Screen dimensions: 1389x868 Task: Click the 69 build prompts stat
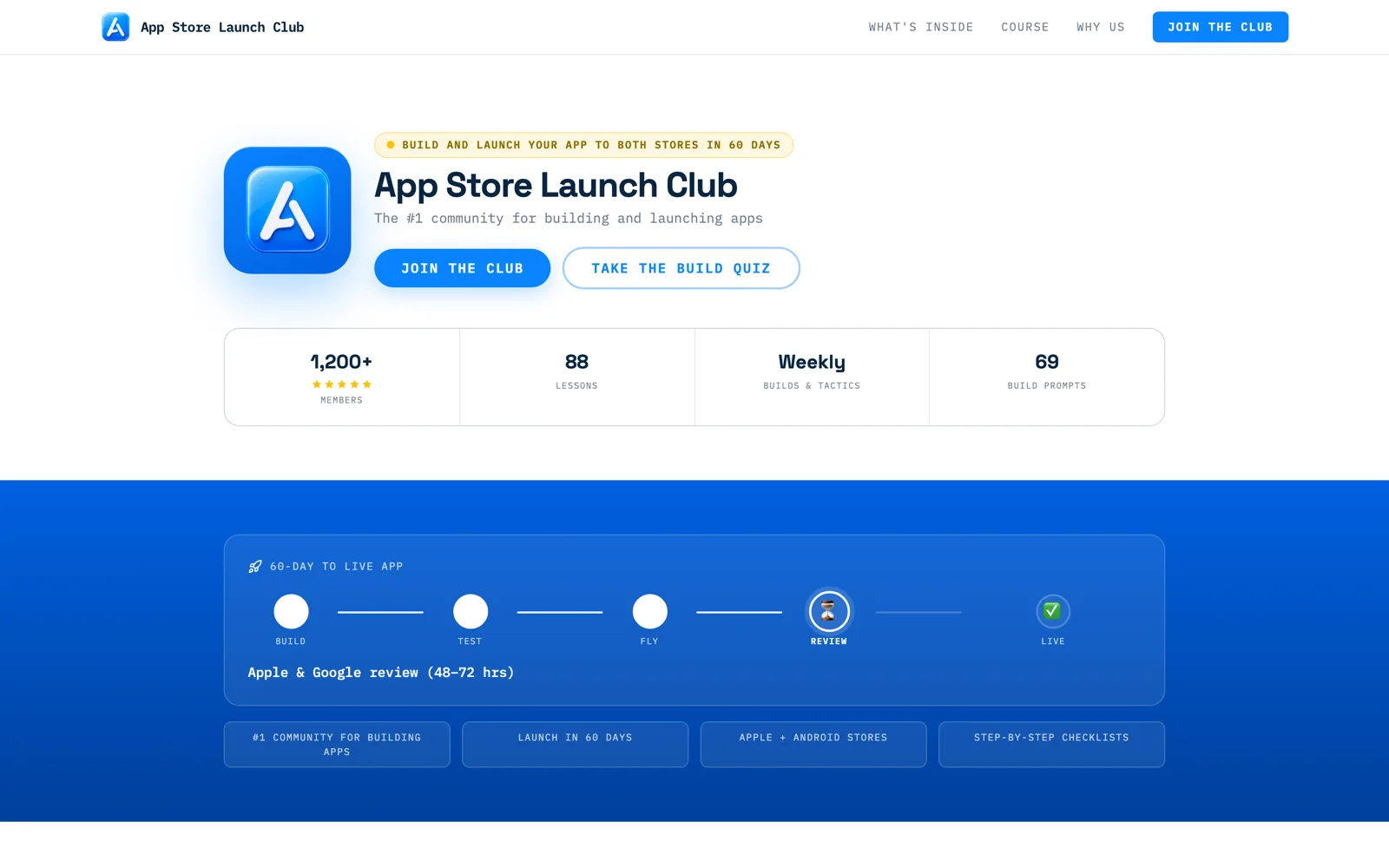(x=1047, y=377)
